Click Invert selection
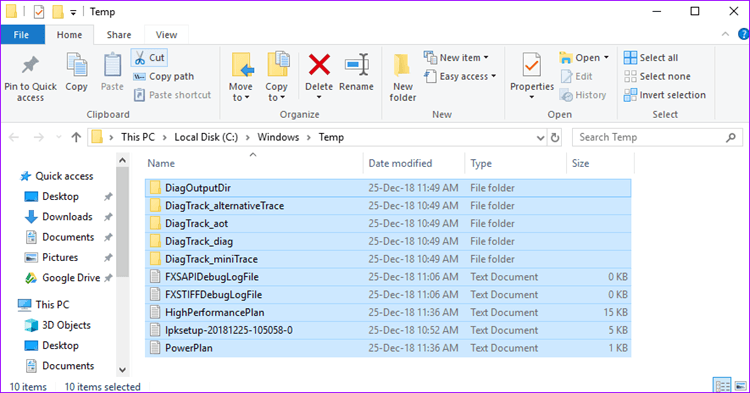Viewport: 750px width, 393px height. click(x=665, y=95)
